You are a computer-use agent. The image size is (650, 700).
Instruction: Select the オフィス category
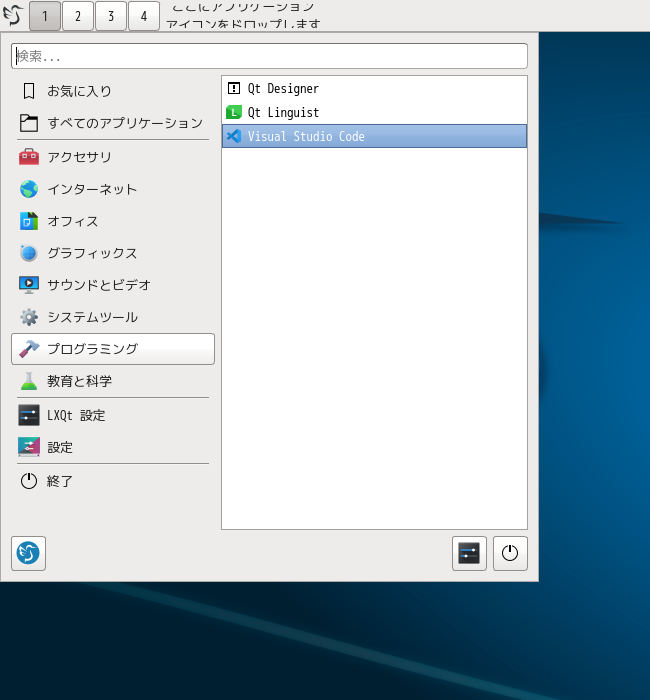(x=112, y=221)
